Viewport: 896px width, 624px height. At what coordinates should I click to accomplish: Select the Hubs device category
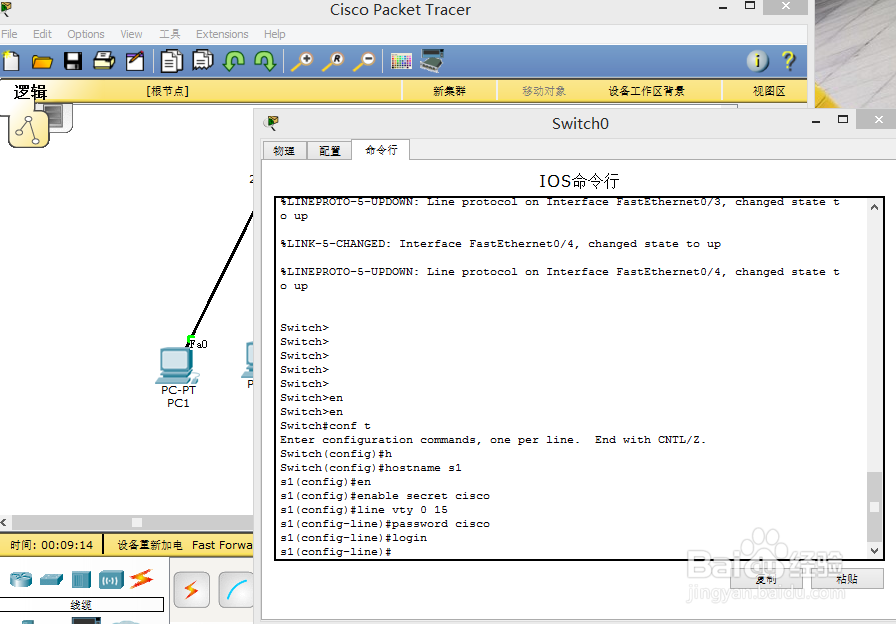pos(81,579)
